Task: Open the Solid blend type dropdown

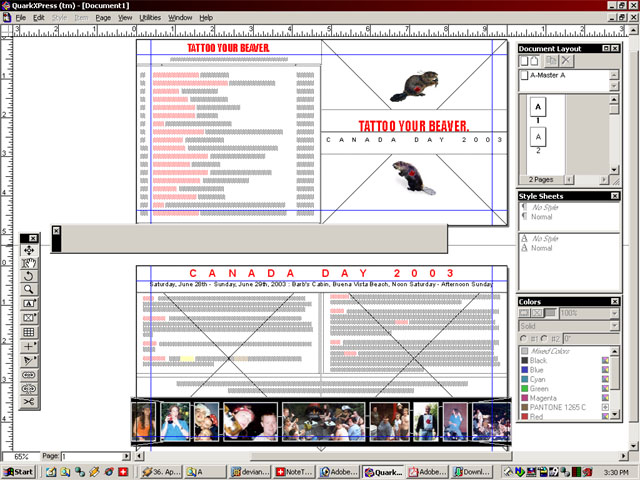Action: pos(614,326)
